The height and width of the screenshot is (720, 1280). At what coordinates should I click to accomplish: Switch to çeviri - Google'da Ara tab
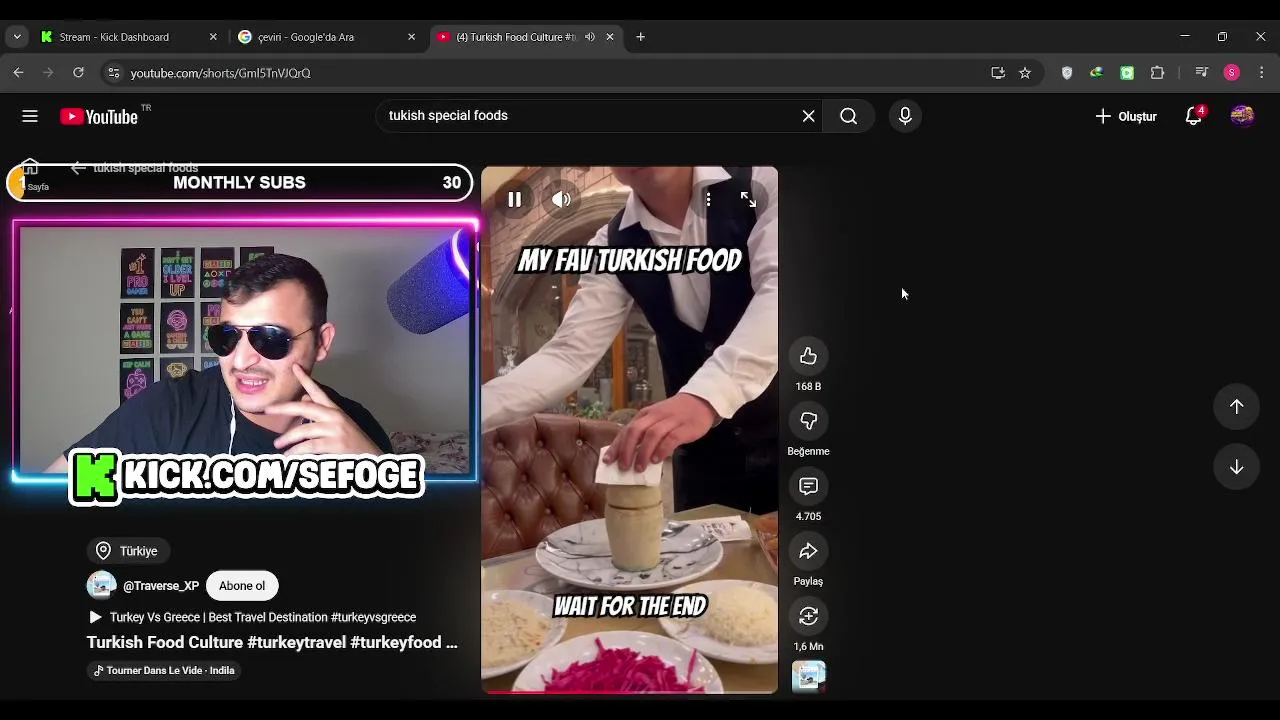coord(306,37)
